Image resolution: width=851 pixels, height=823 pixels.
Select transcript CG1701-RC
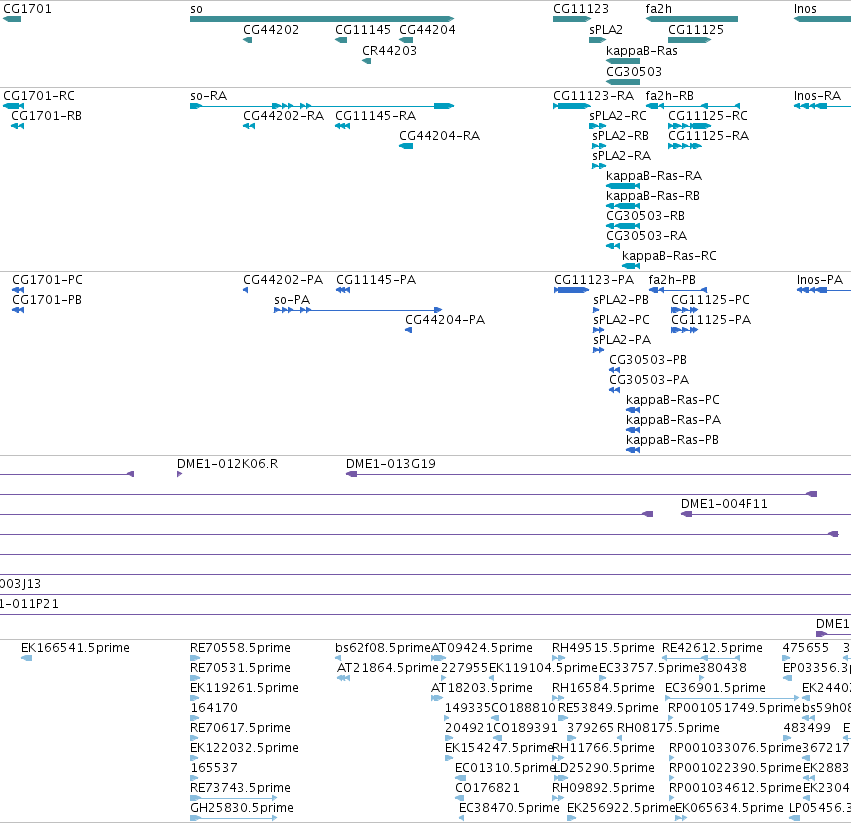[39, 96]
